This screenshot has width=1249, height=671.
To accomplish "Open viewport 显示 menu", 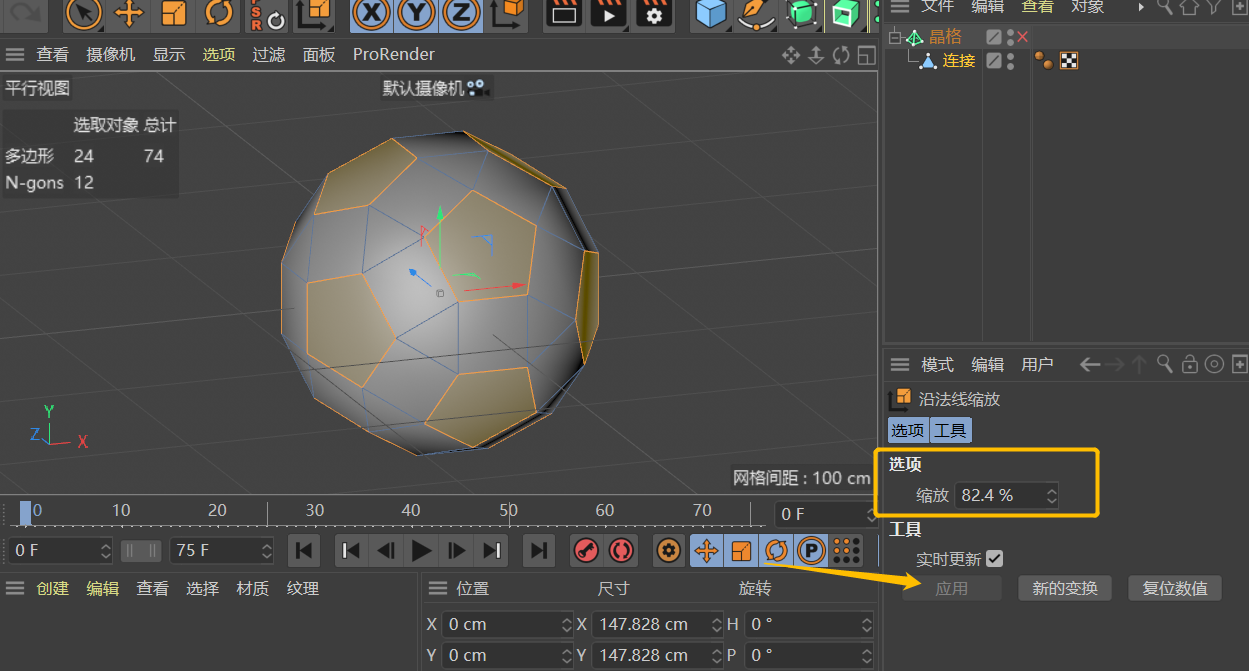I will coord(169,54).
